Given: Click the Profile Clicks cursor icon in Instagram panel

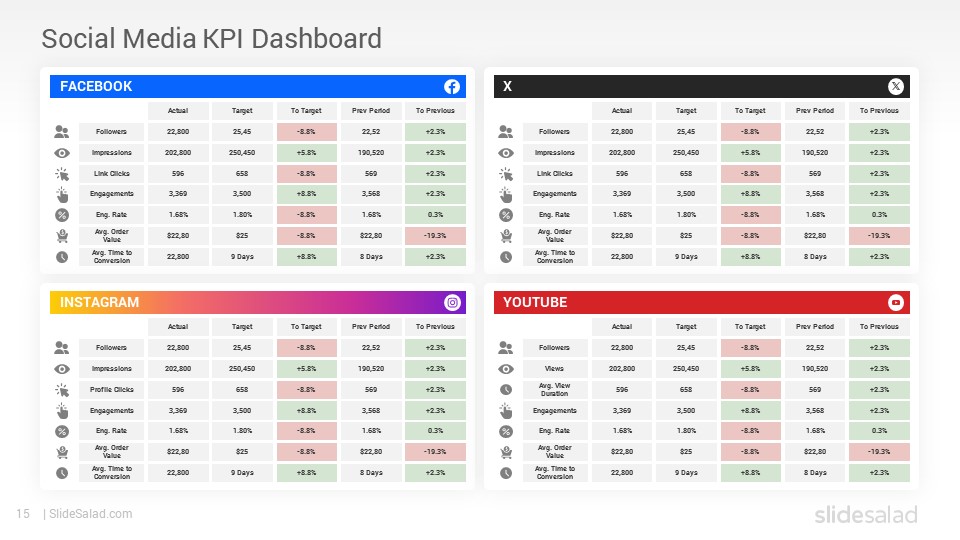Looking at the screenshot, I should tap(62, 391).
